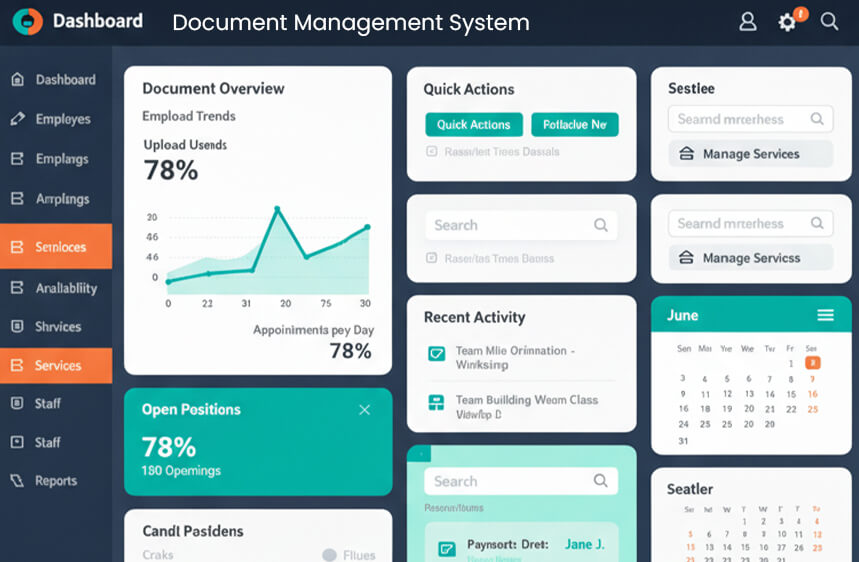859x562 pixels.
Task: Expand the first Manage Services option
Action: click(750, 154)
